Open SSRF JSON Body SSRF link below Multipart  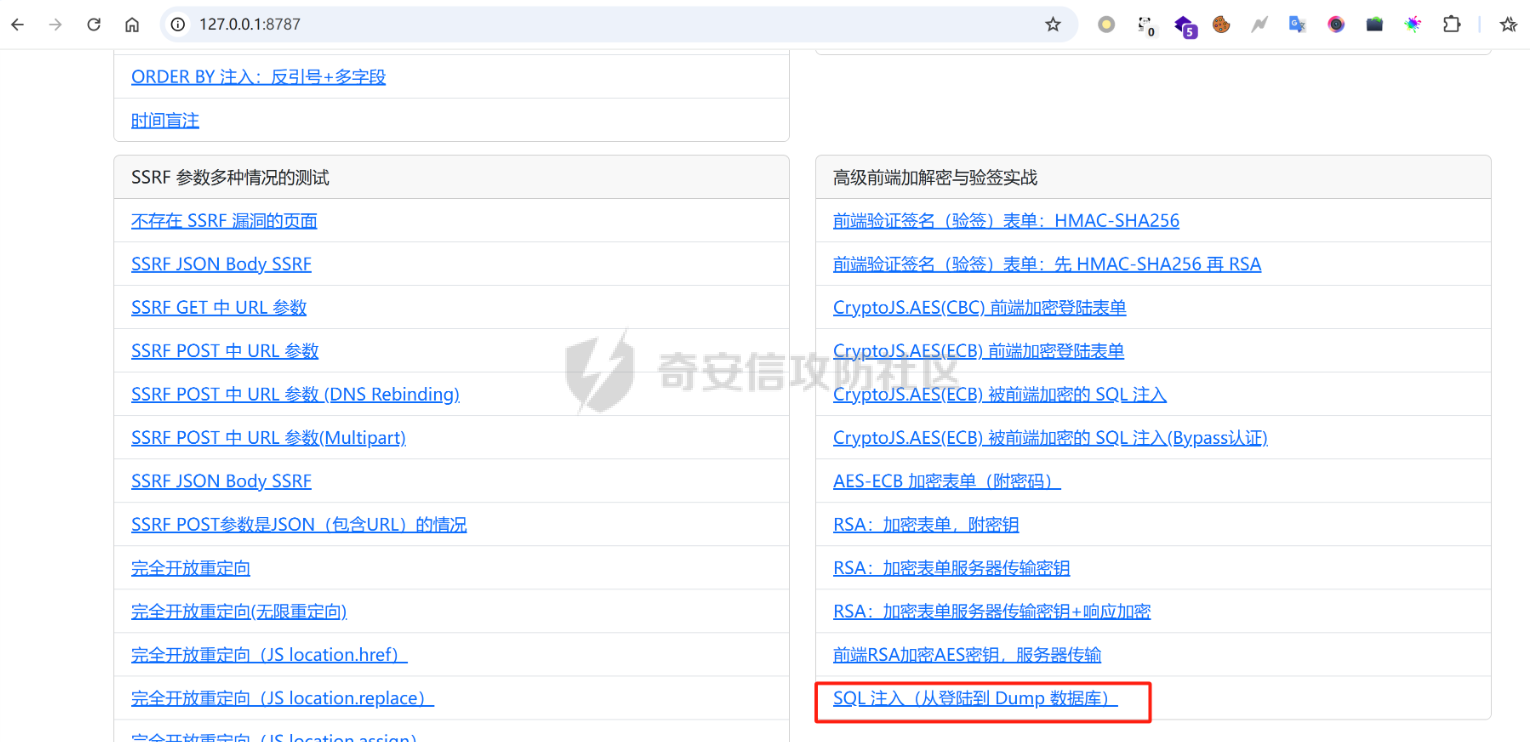pos(221,481)
